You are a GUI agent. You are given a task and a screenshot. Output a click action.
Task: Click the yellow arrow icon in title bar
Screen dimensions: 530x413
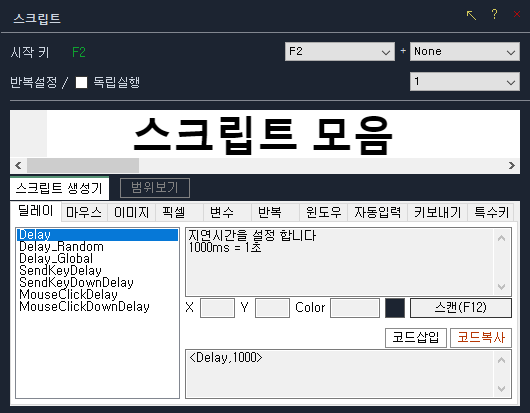(x=471, y=15)
